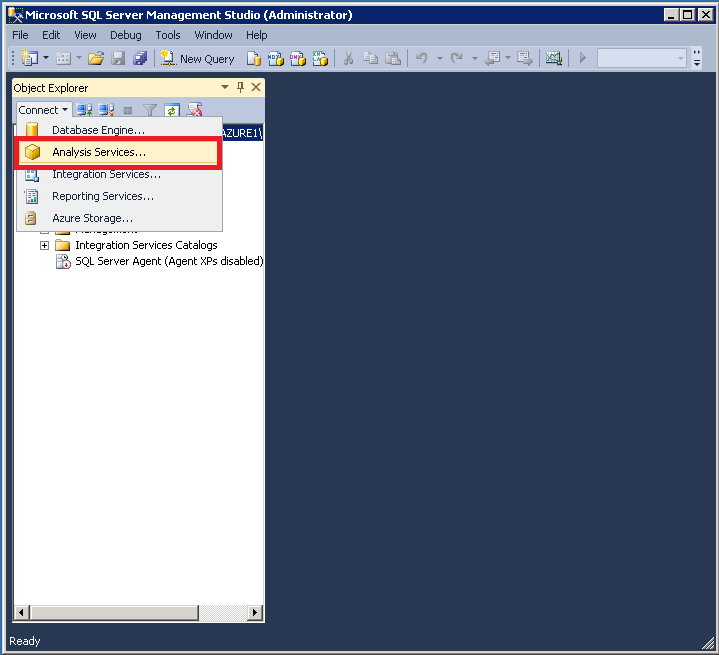Click the Refresh icon in Object Explorer
Screen dimensions: 719x655
(x=172, y=110)
